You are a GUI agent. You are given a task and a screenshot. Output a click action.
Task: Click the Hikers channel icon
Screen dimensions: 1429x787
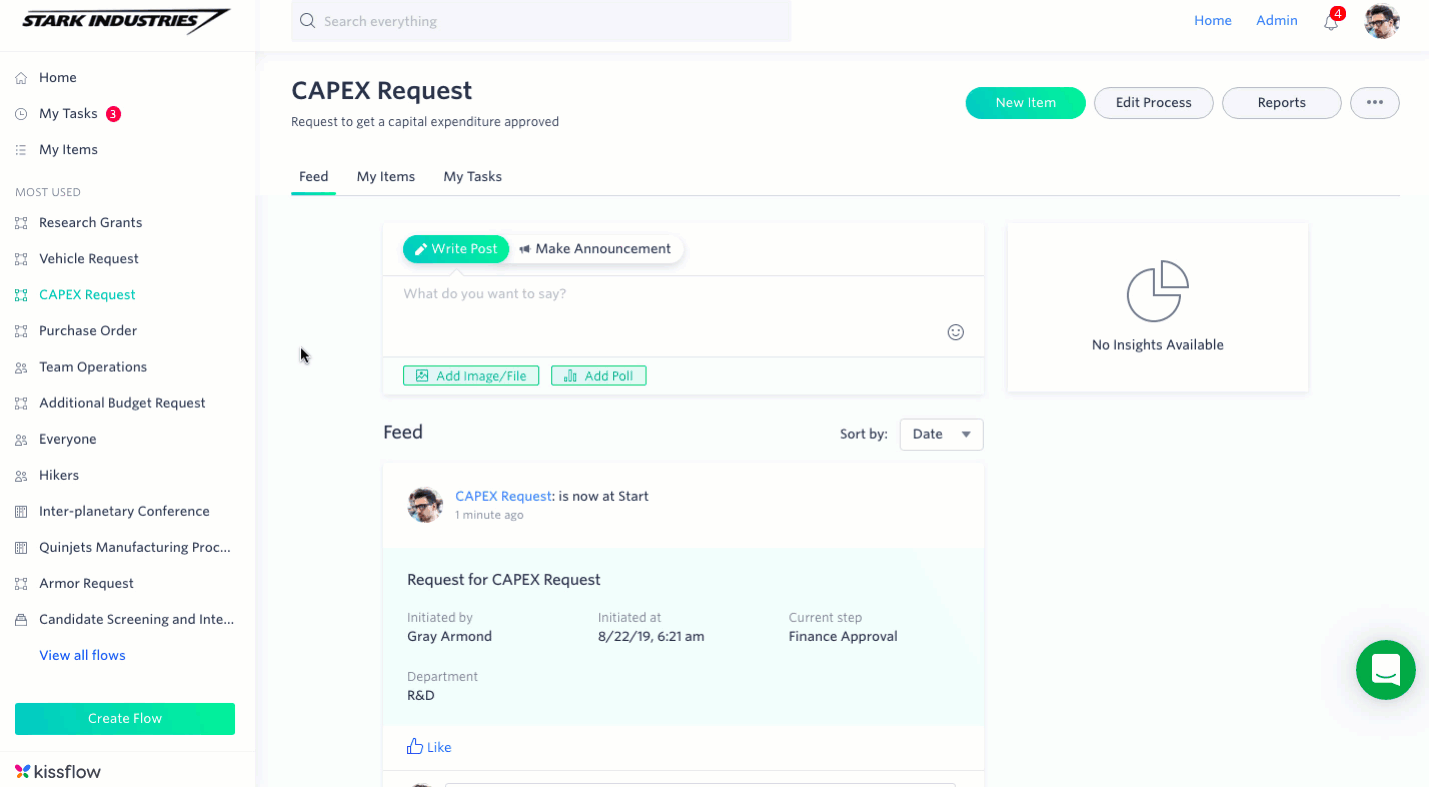(21, 475)
